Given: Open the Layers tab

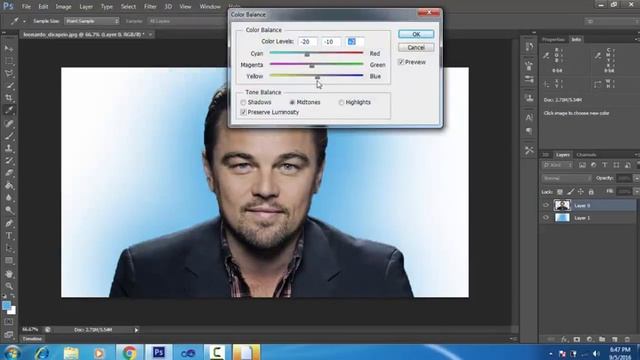Looking at the screenshot, I should pos(562,155).
